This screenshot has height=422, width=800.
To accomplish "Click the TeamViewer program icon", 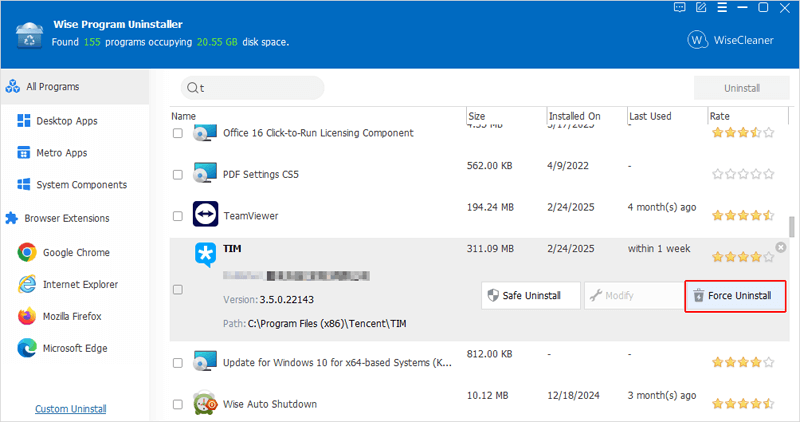I will tap(205, 214).
